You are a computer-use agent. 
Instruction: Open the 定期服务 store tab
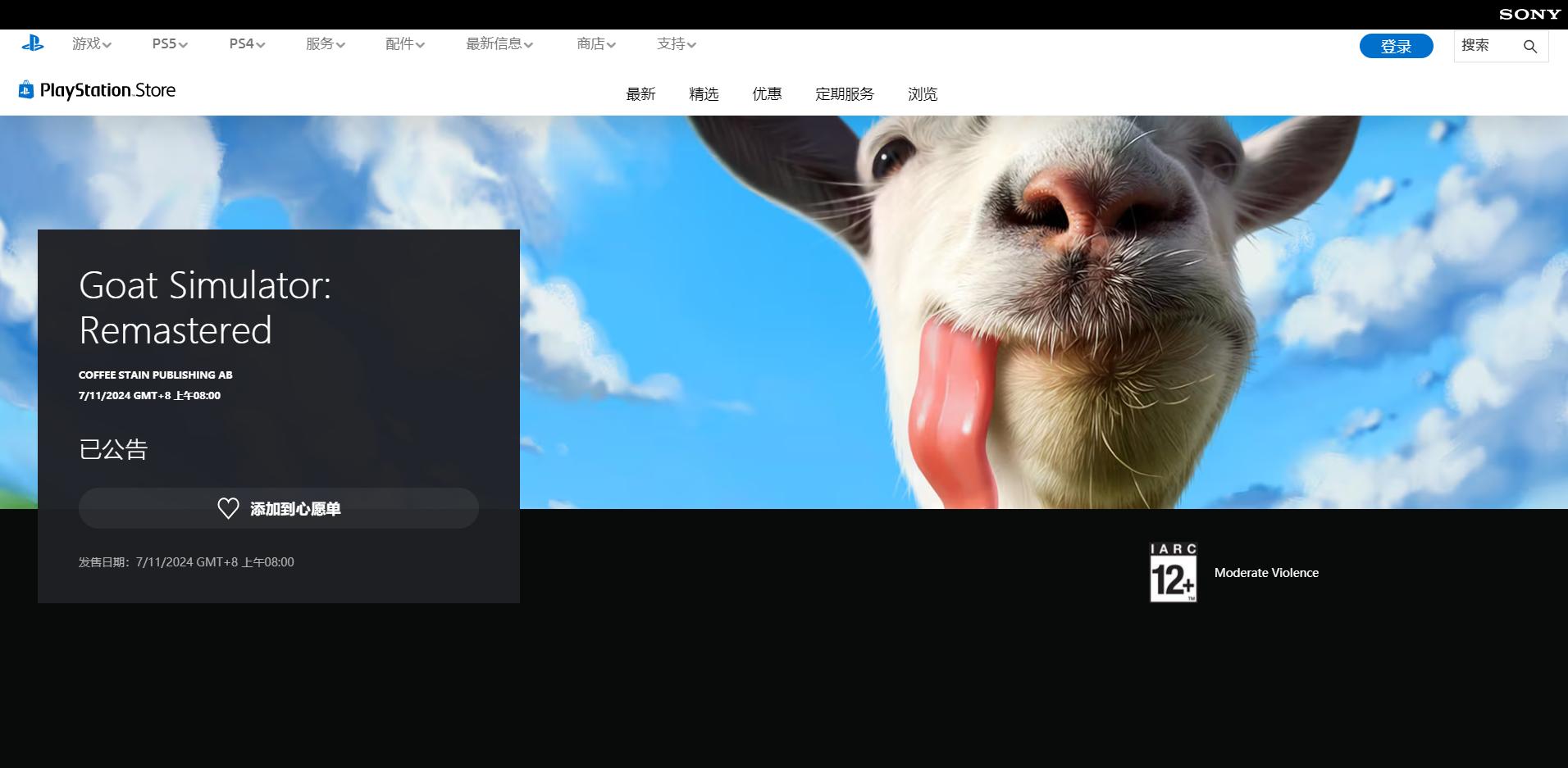point(845,94)
